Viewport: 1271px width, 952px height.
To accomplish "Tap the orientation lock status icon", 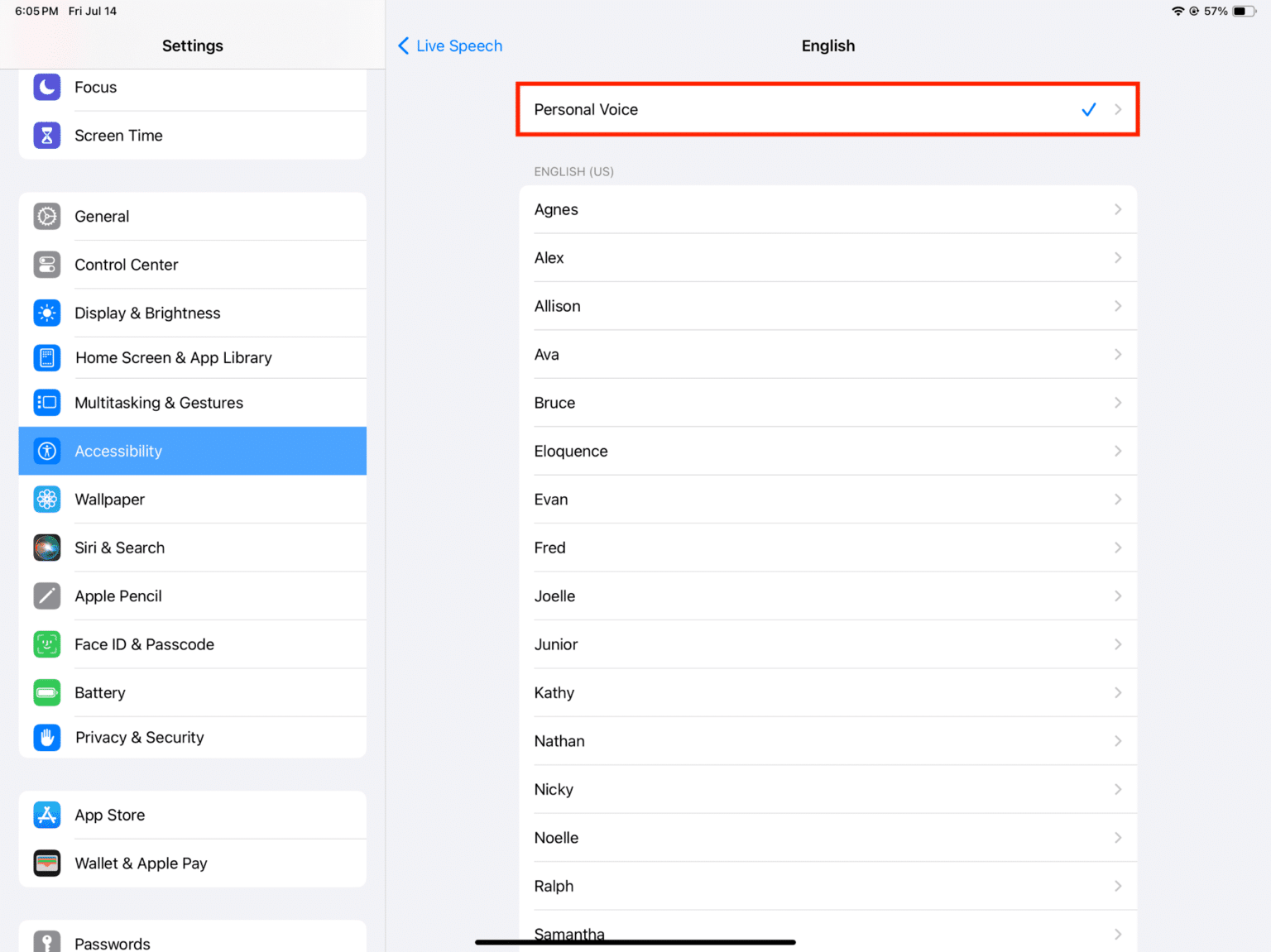I will pyautogui.click(x=1194, y=11).
